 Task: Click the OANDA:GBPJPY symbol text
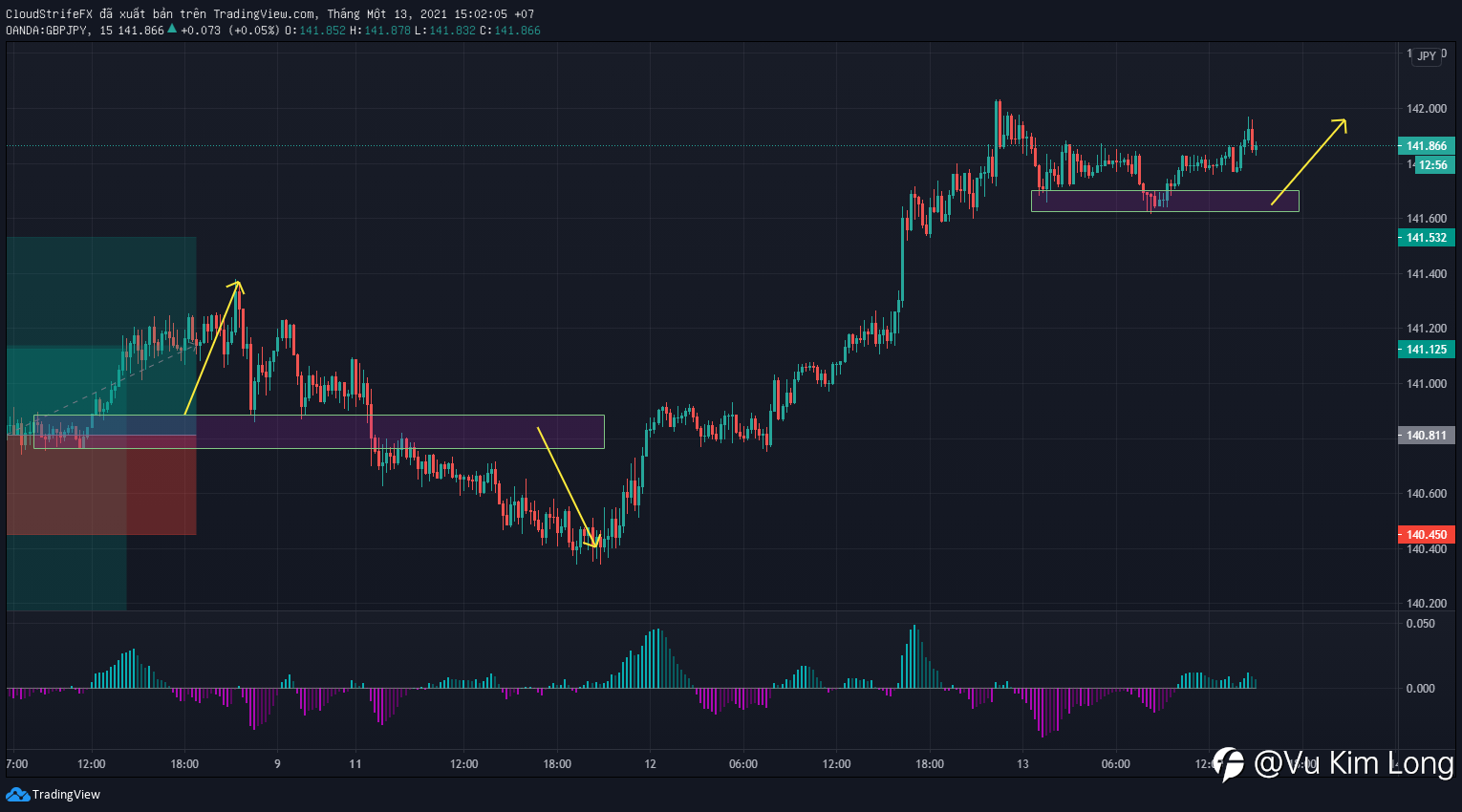47,30
